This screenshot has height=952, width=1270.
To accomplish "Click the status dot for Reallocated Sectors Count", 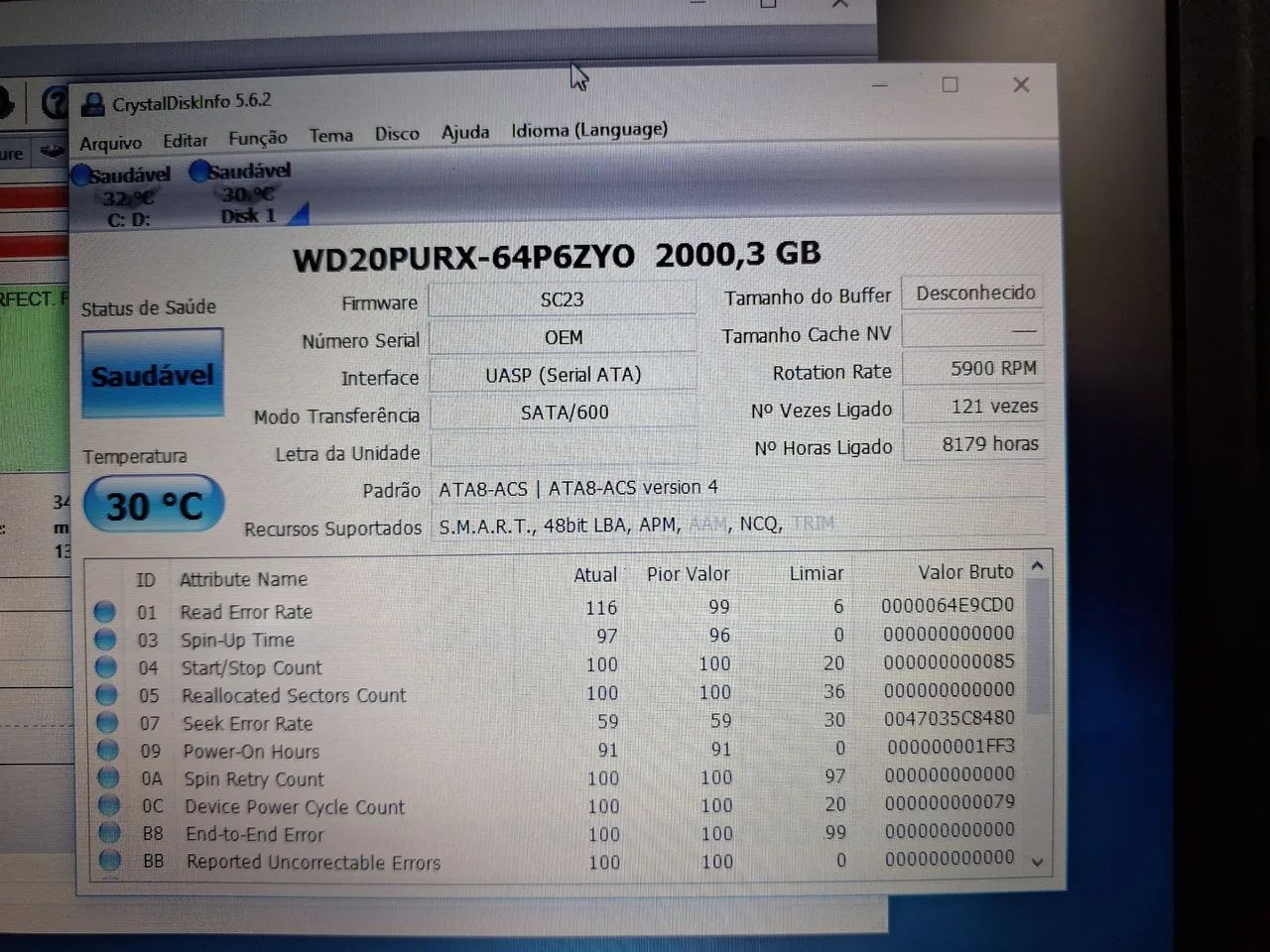I will (x=106, y=695).
